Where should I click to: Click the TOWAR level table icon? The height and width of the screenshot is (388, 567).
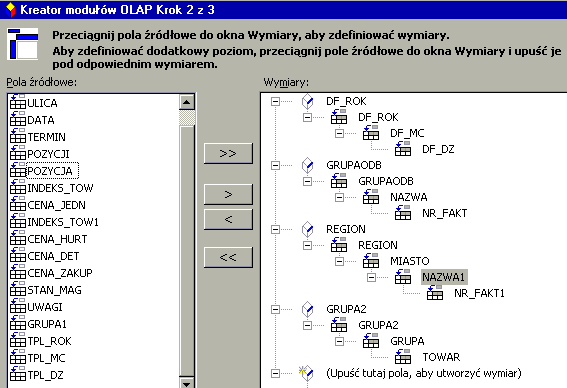pos(403,357)
